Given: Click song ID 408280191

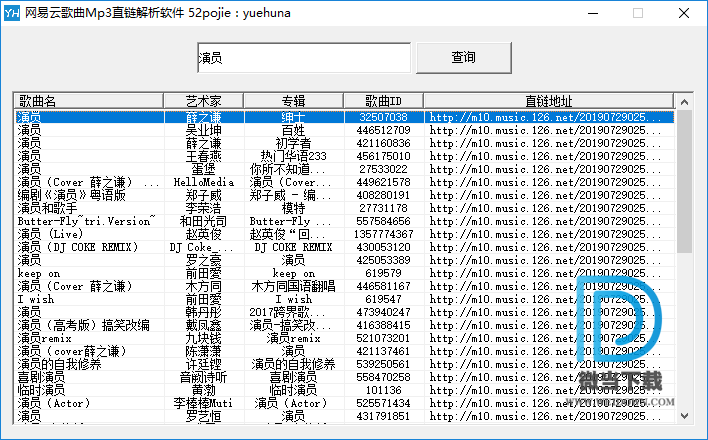Looking at the screenshot, I should [x=383, y=196].
